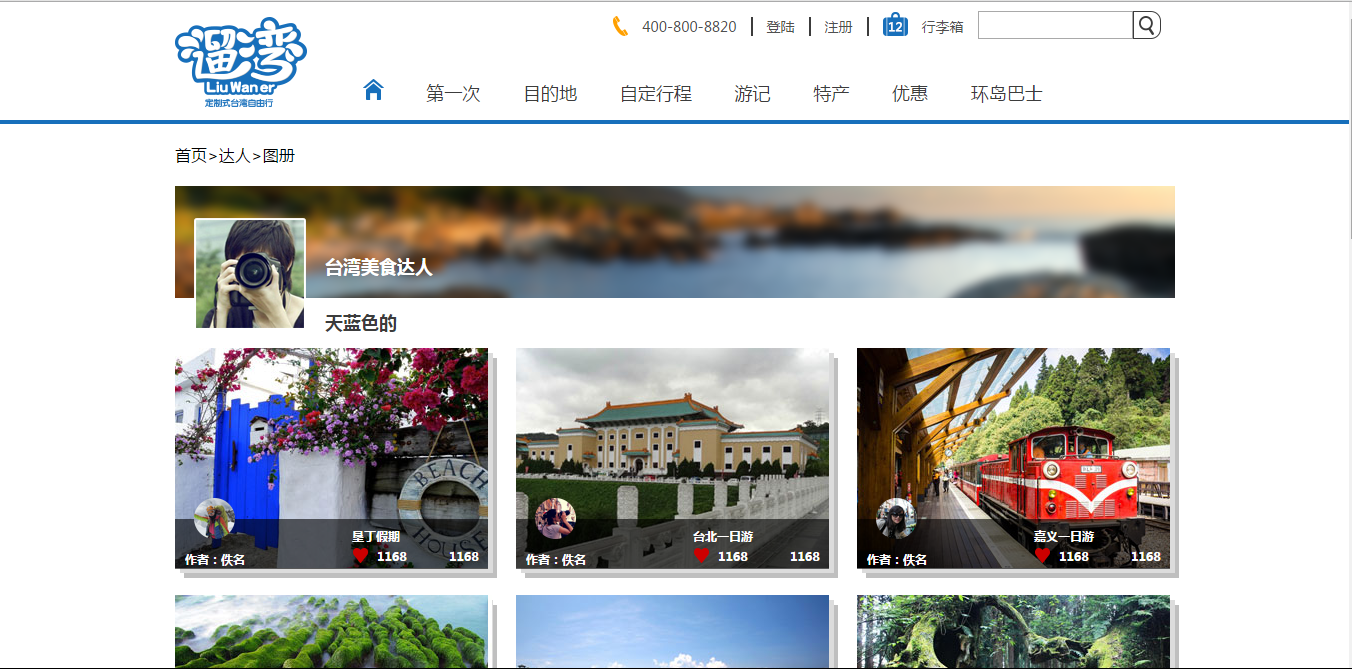Image resolution: width=1352 pixels, height=669 pixels.
Task: Like the 台北一日游 album heart icon
Action: click(x=701, y=555)
